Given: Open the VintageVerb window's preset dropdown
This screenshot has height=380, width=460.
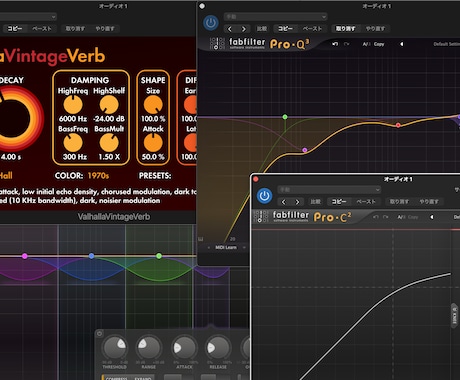Looking at the screenshot, I should coord(28,16).
